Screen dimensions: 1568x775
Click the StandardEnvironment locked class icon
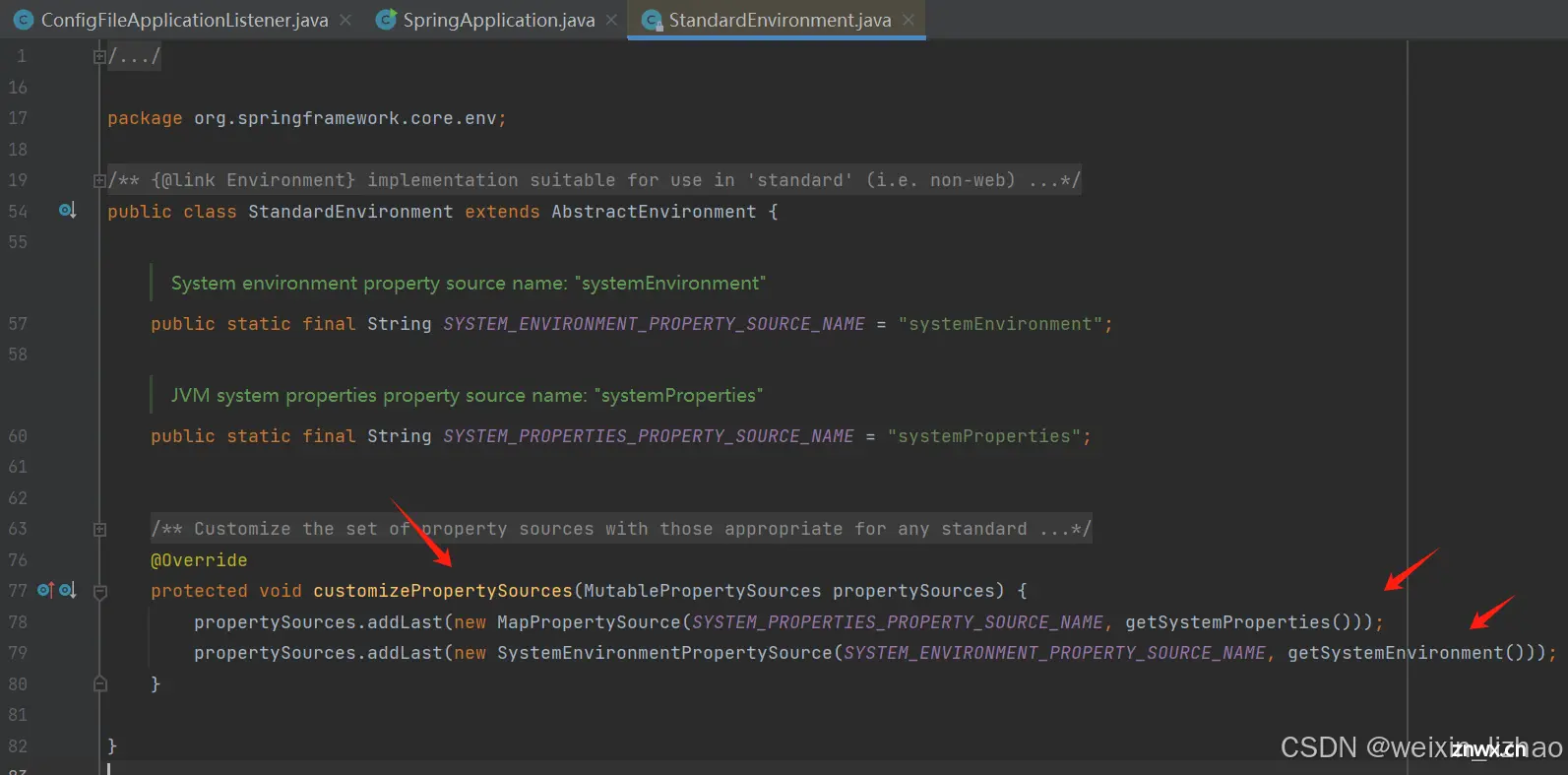point(652,20)
